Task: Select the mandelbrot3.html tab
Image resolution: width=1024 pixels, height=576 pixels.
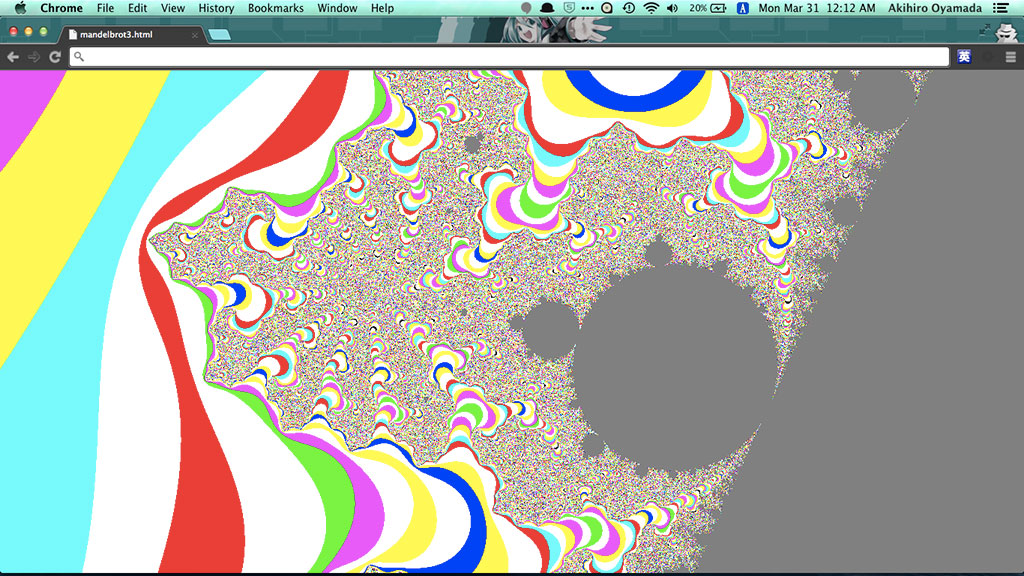Action: (120, 35)
